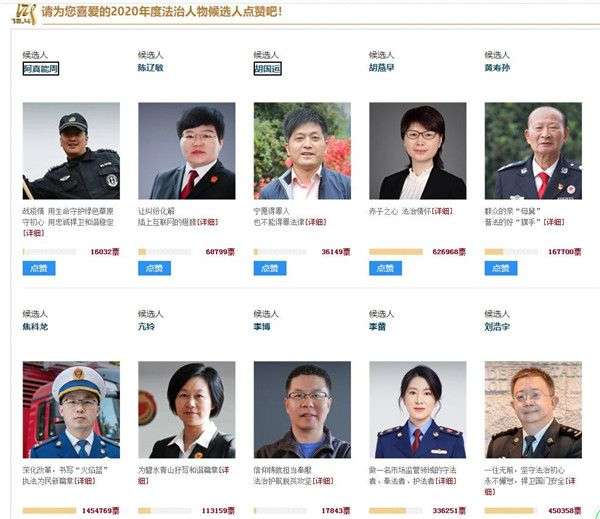
Task: Click 点赞 under the 36149票 count
Action: [x=270, y=268]
